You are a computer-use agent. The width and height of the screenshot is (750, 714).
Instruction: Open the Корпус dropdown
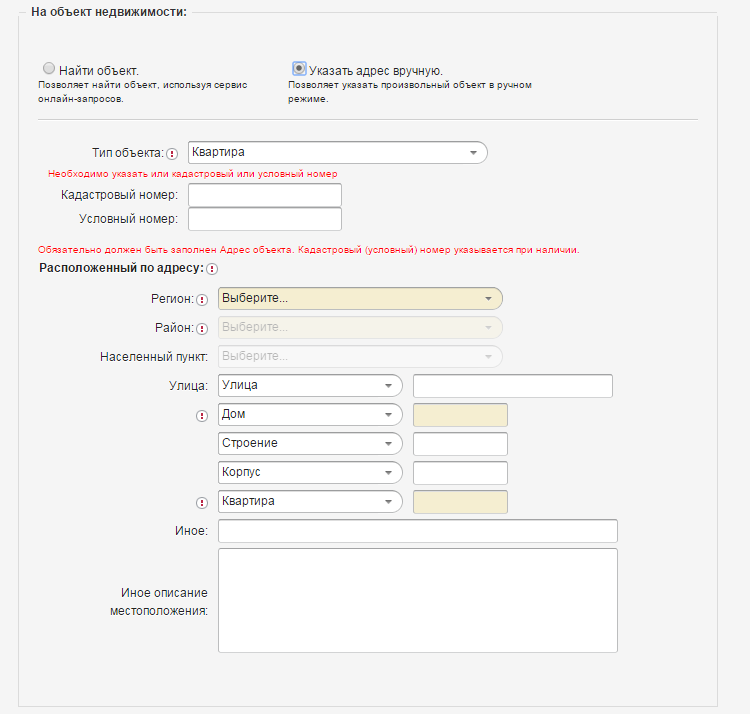[310, 472]
